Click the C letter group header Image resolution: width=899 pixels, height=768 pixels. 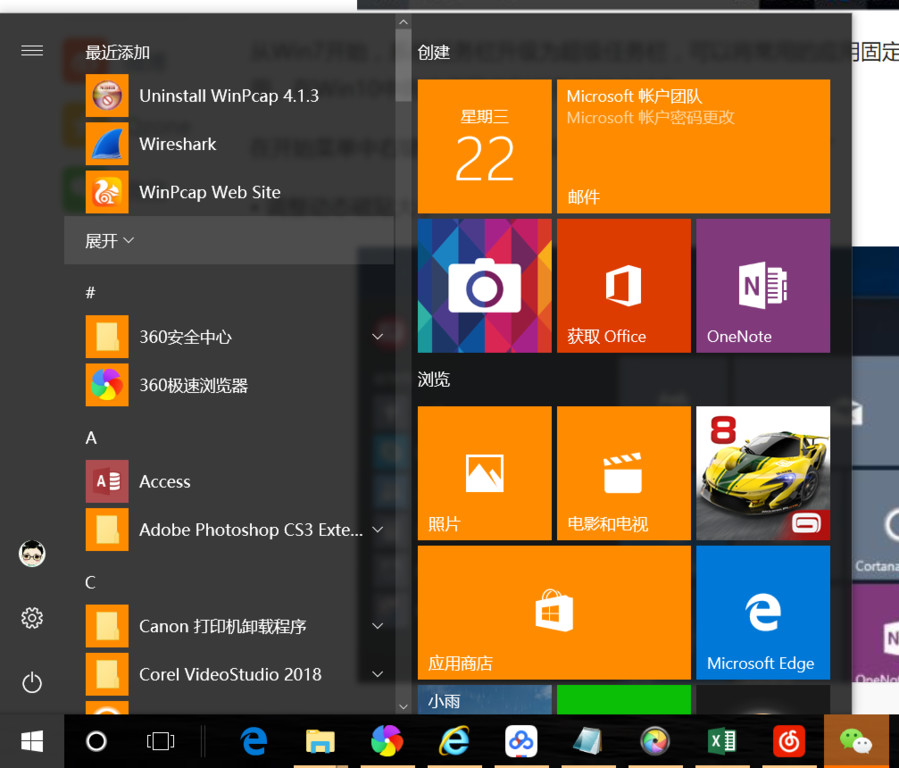coord(91,582)
